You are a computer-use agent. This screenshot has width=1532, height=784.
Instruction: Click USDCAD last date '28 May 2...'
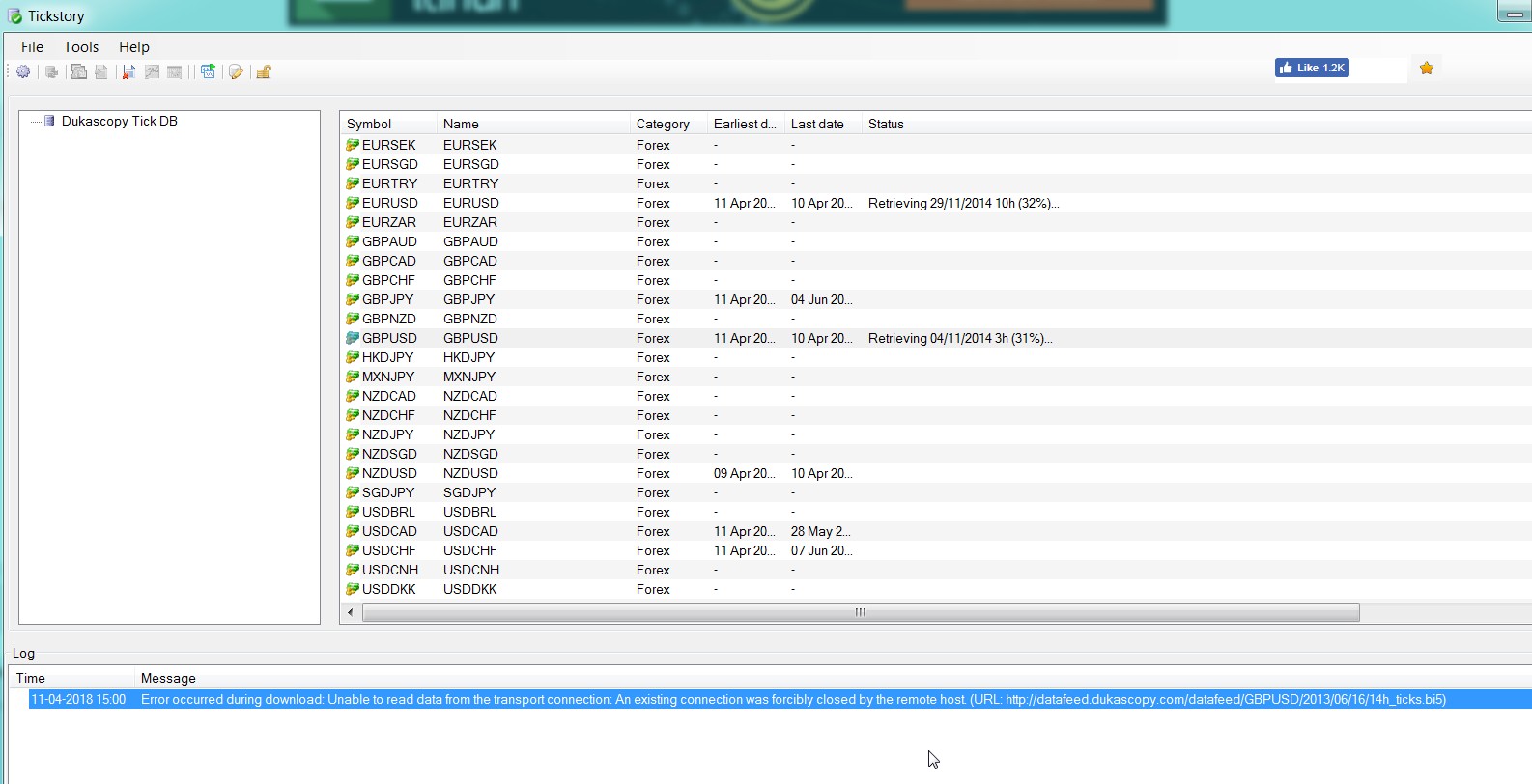[x=821, y=531]
